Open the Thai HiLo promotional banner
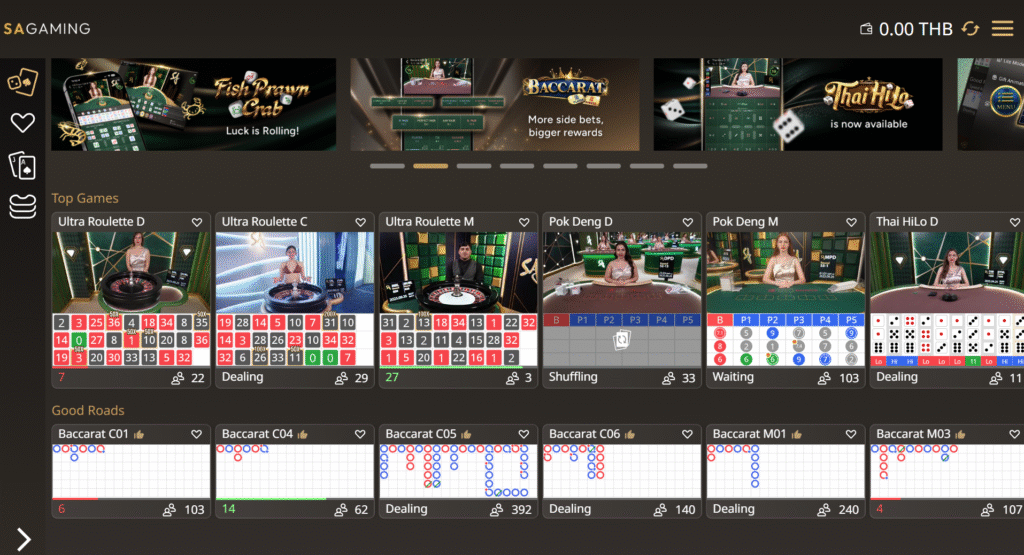 pyautogui.click(x=797, y=104)
